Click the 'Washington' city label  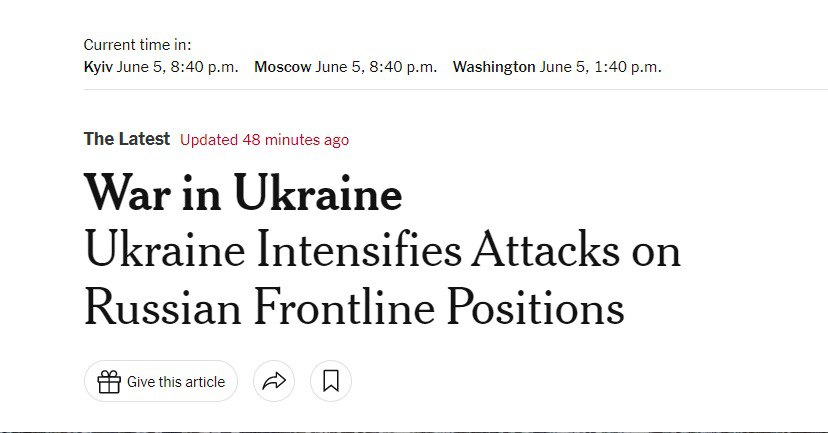tap(494, 67)
